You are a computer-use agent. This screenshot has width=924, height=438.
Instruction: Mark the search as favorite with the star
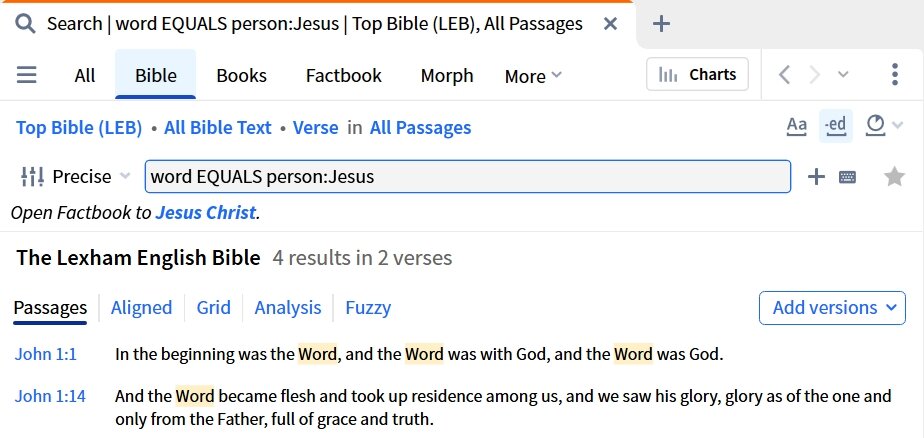(895, 176)
